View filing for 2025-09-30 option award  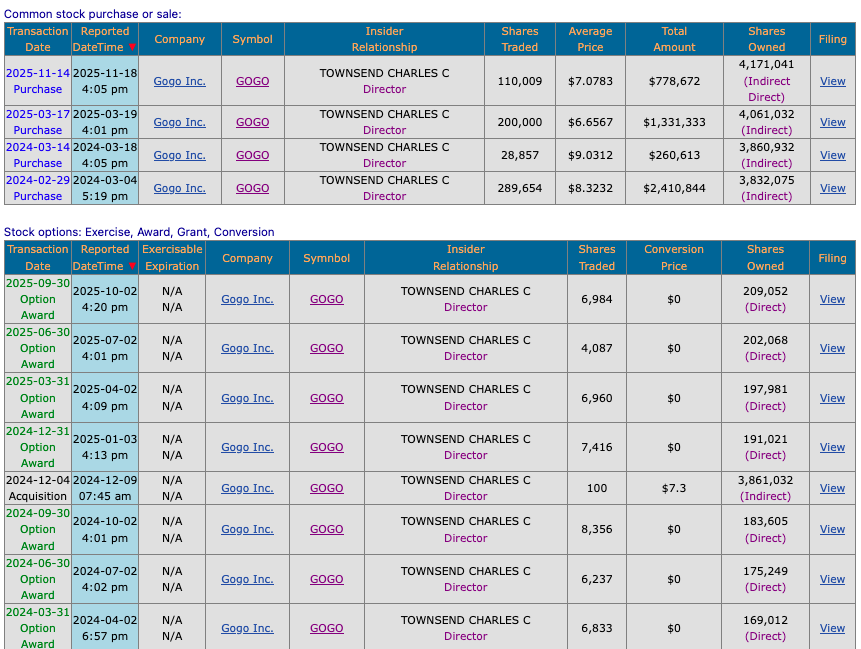(x=832, y=299)
